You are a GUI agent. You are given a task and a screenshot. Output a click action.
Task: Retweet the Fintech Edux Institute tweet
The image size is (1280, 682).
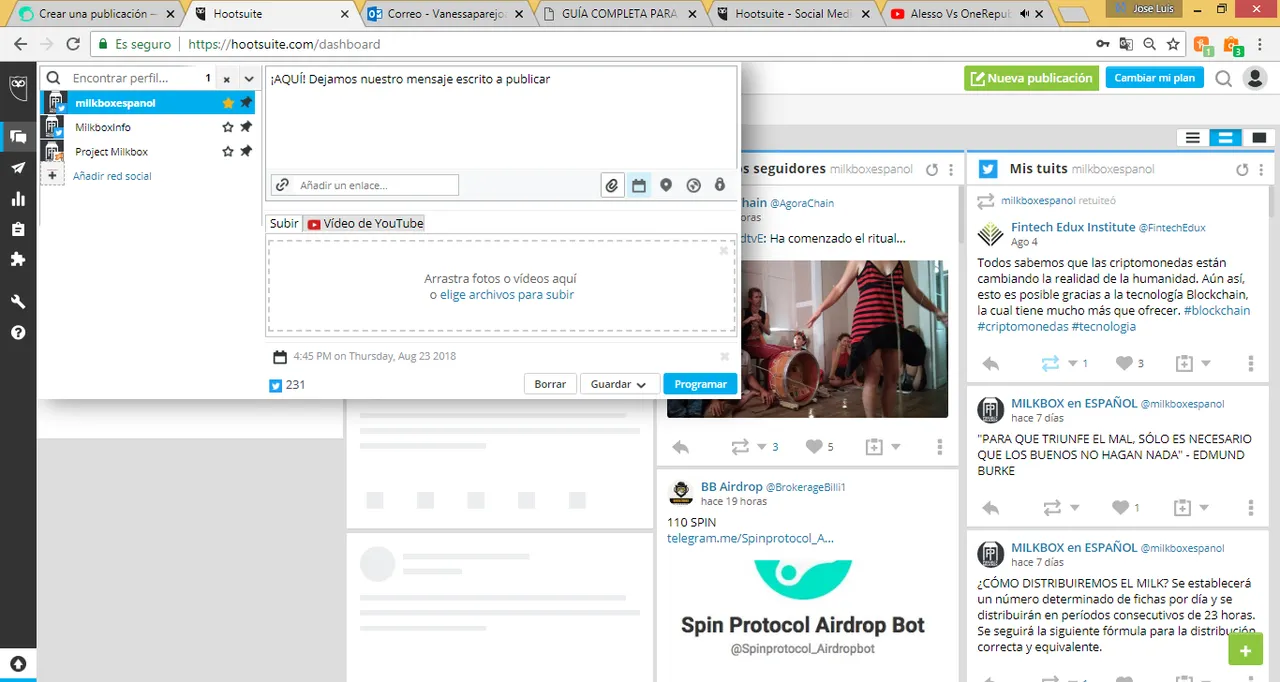click(x=1051, y=364)
